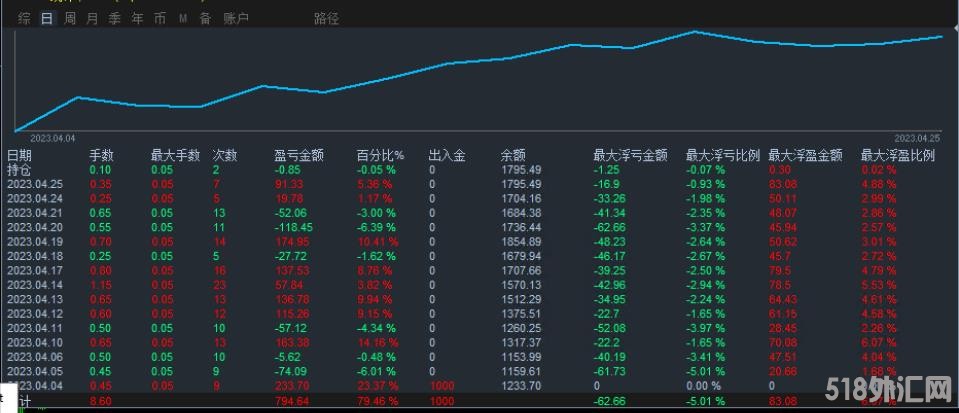This screenshot has width=959, height=413.
Task: Switch to the 周 weekly tab
Action: click(70, 18)
